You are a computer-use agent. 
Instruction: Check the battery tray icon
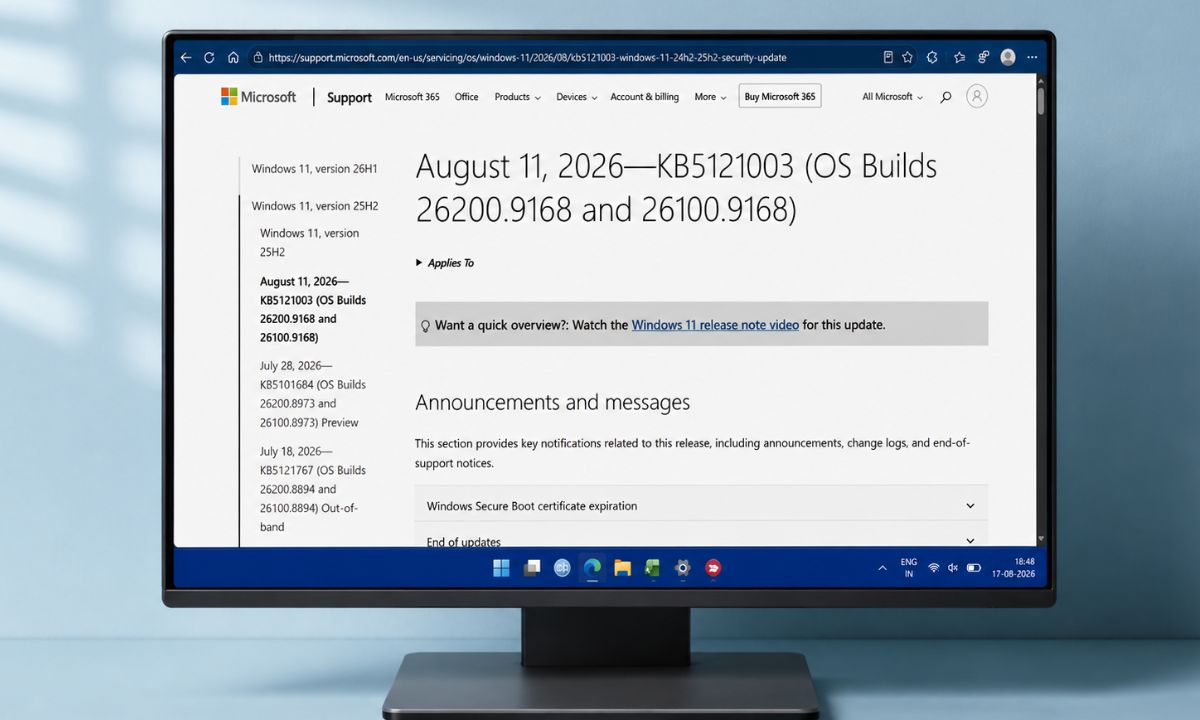click(x=973, y=568)
